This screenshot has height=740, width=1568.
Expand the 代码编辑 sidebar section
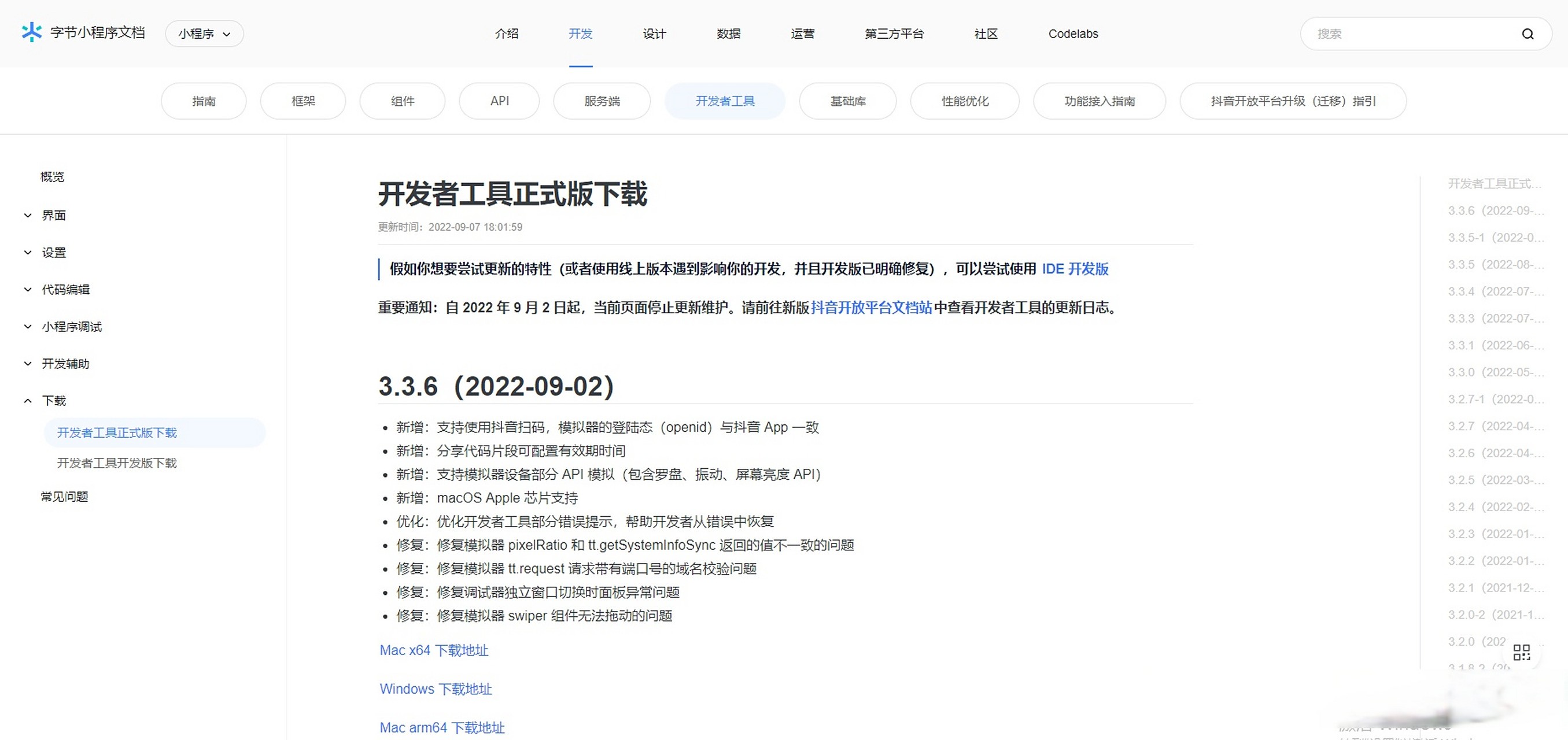[65, 289]
